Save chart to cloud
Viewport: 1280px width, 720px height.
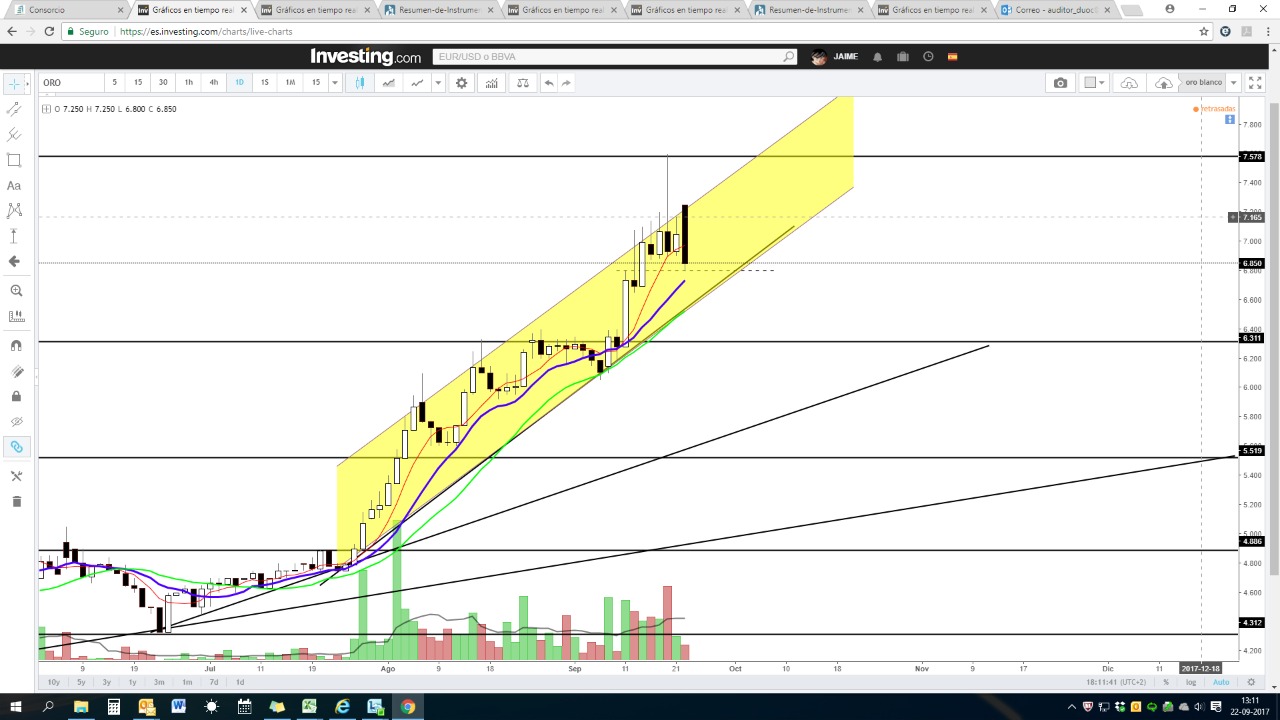1164,83
